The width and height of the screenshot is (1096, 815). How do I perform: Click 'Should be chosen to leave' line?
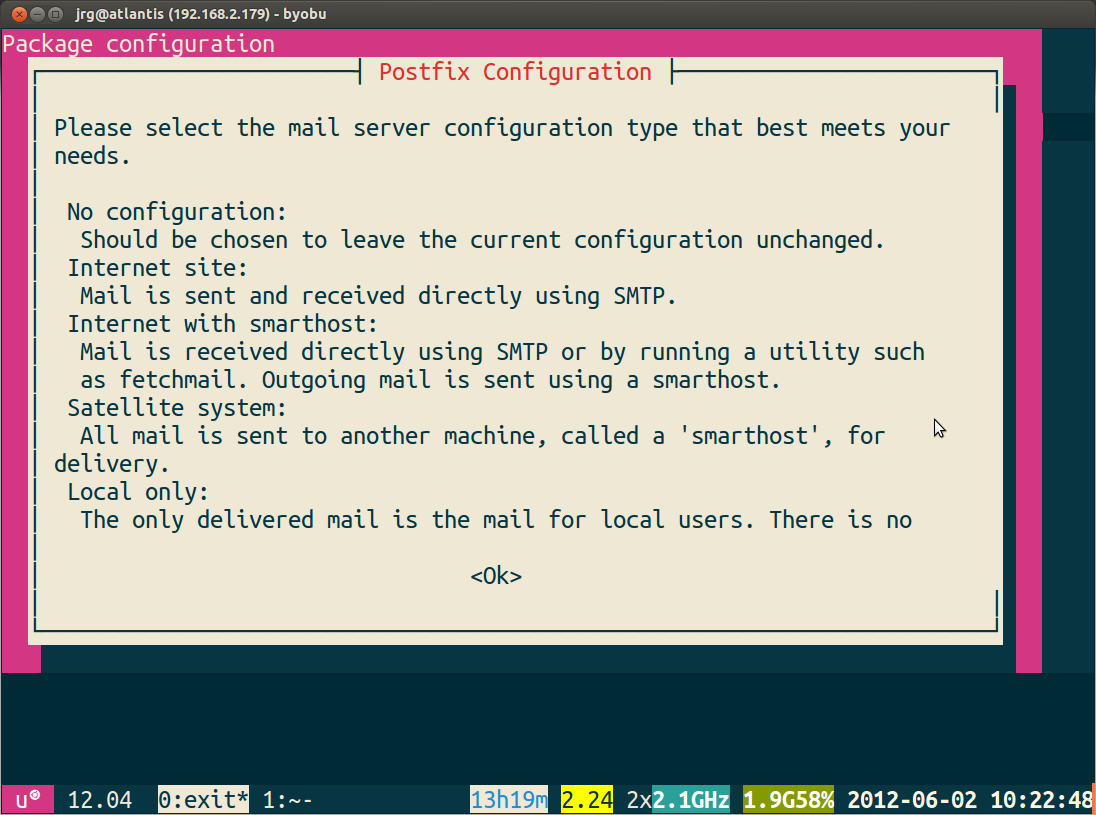pyautogui.click(x=482, y=240)
